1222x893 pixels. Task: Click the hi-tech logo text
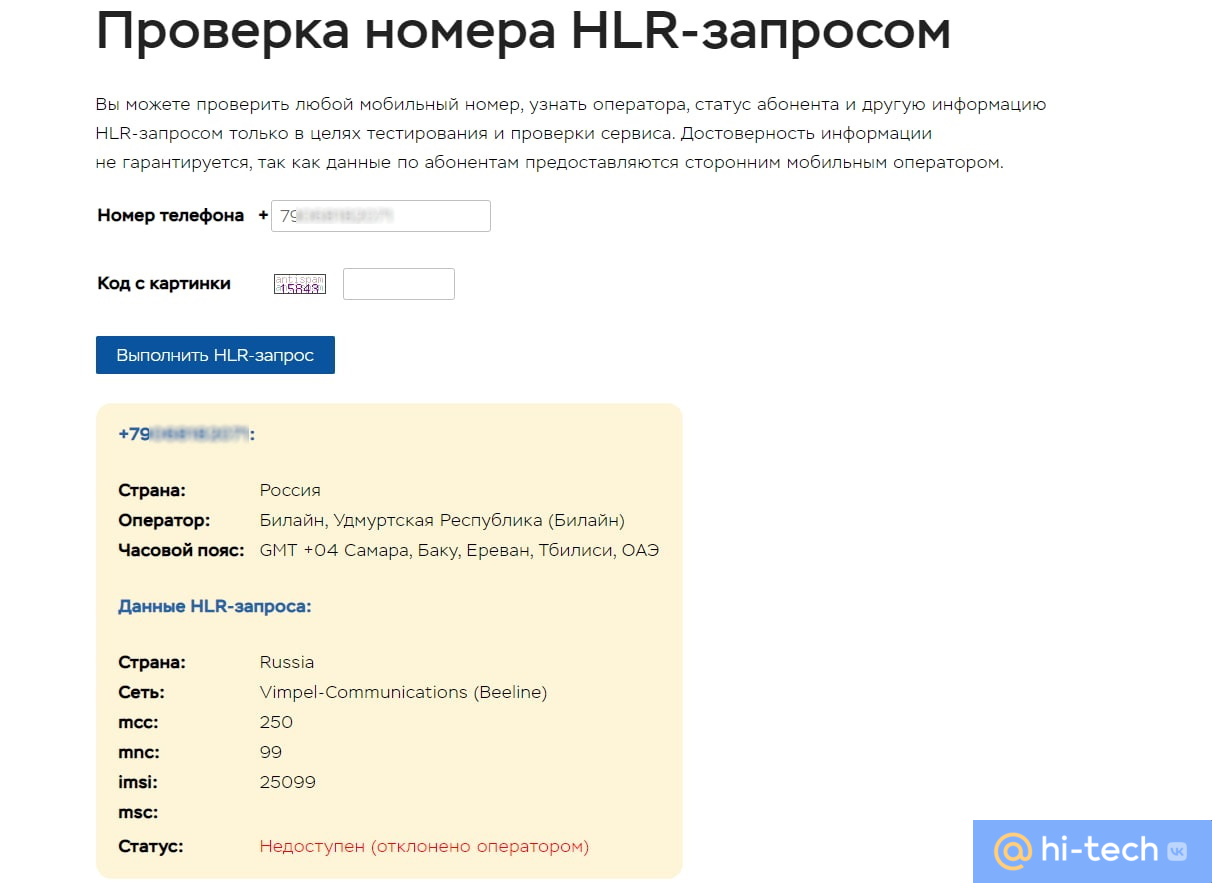pyautogui.click(x=1098, y=851)
